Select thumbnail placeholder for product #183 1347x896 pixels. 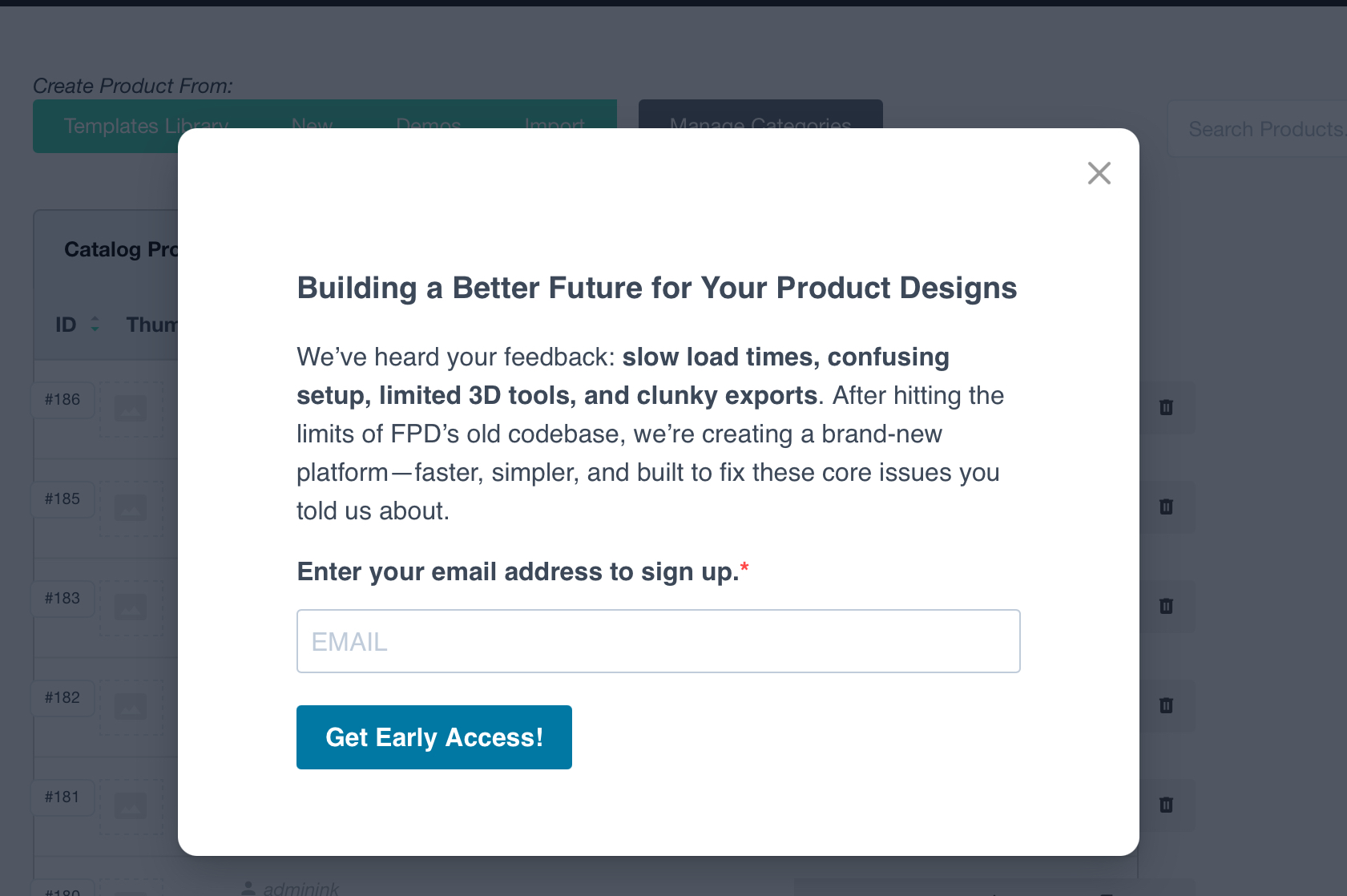131,607
